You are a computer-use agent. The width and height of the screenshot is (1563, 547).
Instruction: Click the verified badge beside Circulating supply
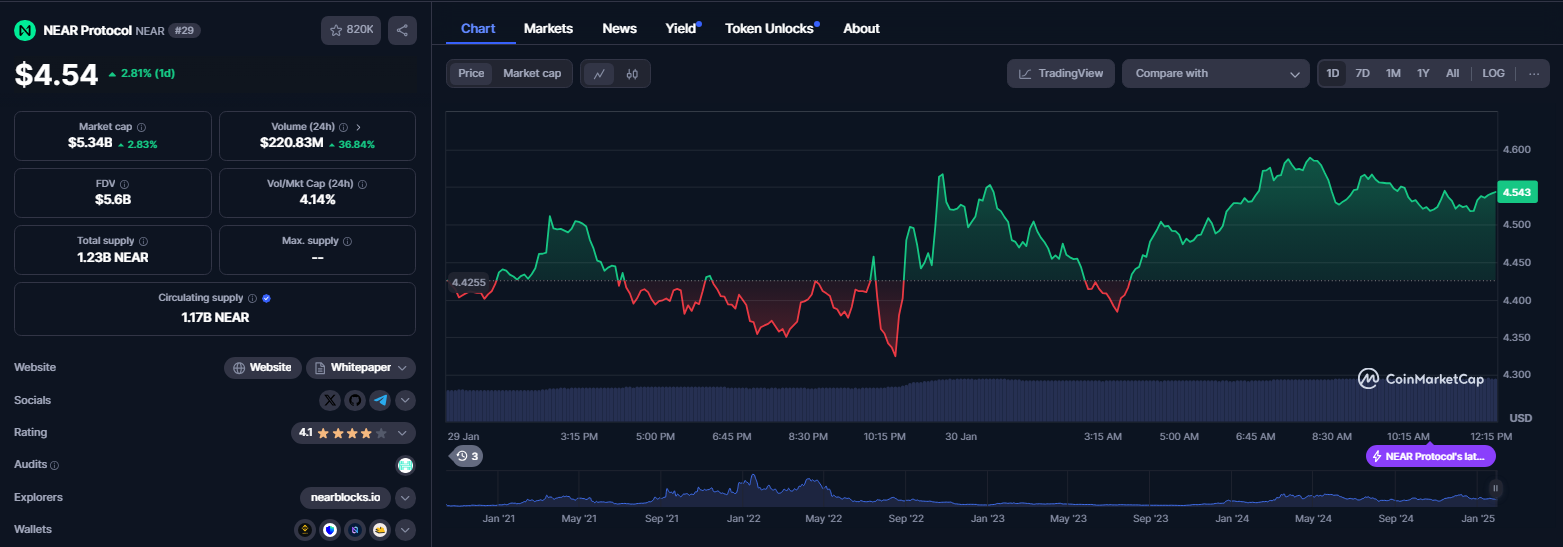point(267,298)
